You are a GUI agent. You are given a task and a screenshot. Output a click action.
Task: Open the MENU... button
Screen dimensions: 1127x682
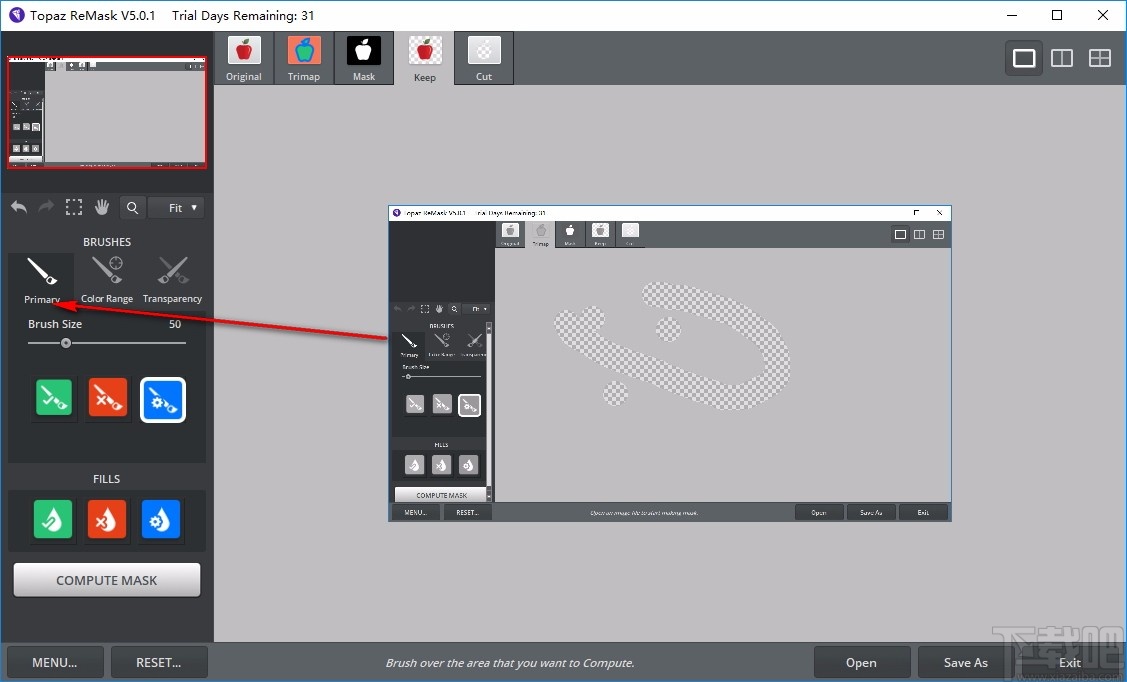[x=55, y=662]
